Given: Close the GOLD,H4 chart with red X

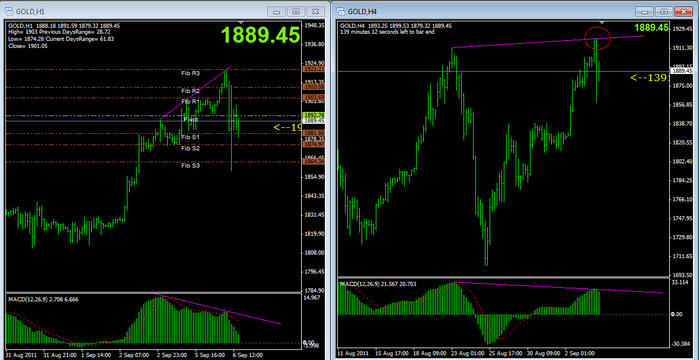Looking at the screenshot, I should (x=684, y=11).
